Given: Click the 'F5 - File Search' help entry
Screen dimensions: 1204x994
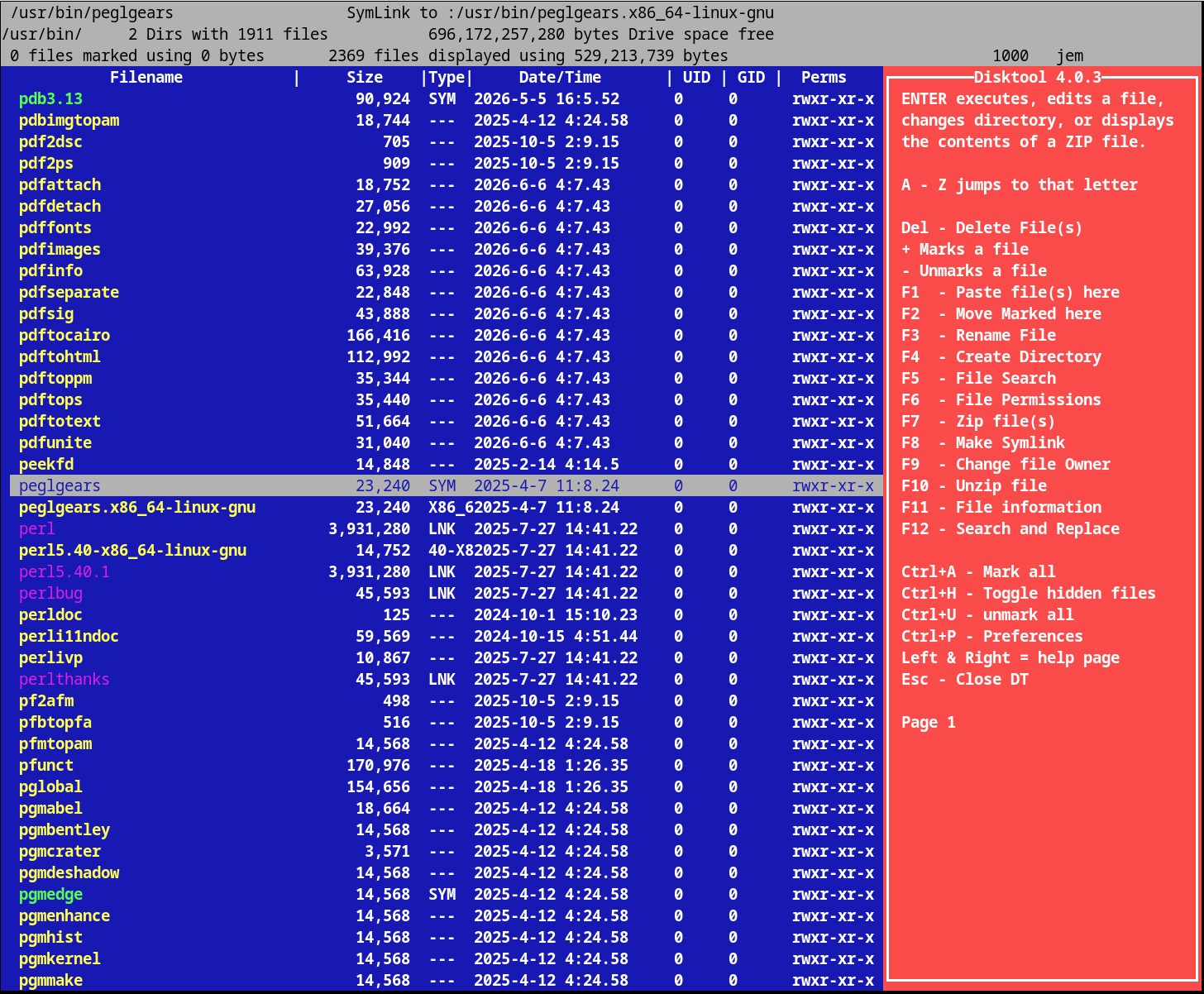Looking at the screenshot, I should (979, 379).
